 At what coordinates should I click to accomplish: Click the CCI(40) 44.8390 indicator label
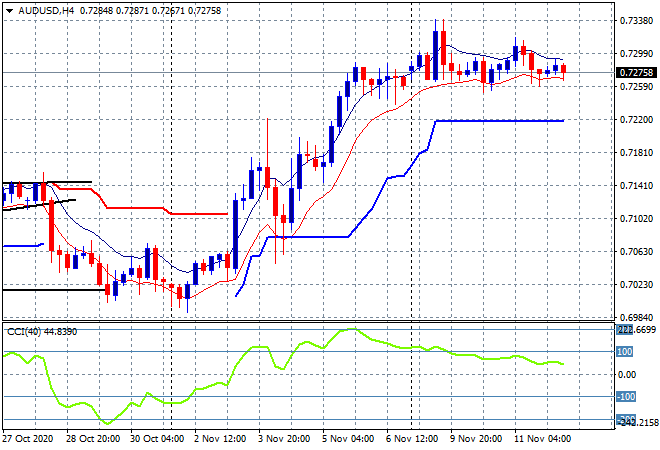tap(42, 332)
